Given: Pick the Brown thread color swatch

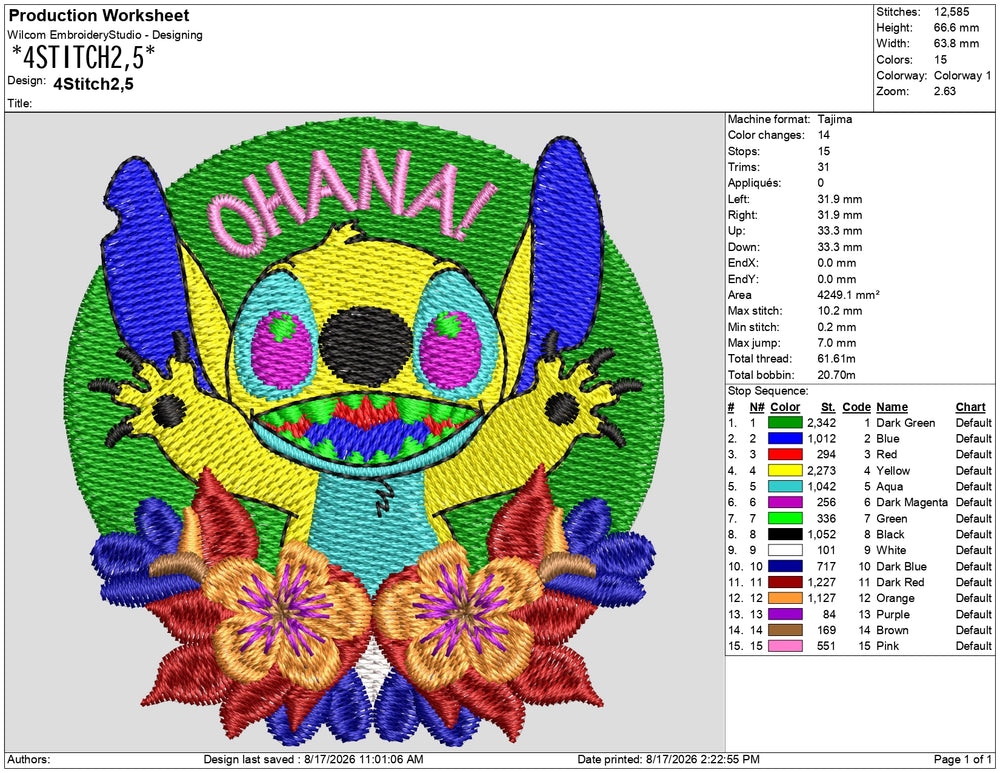Looking at the screenshot, I should [x=785, y=630].
